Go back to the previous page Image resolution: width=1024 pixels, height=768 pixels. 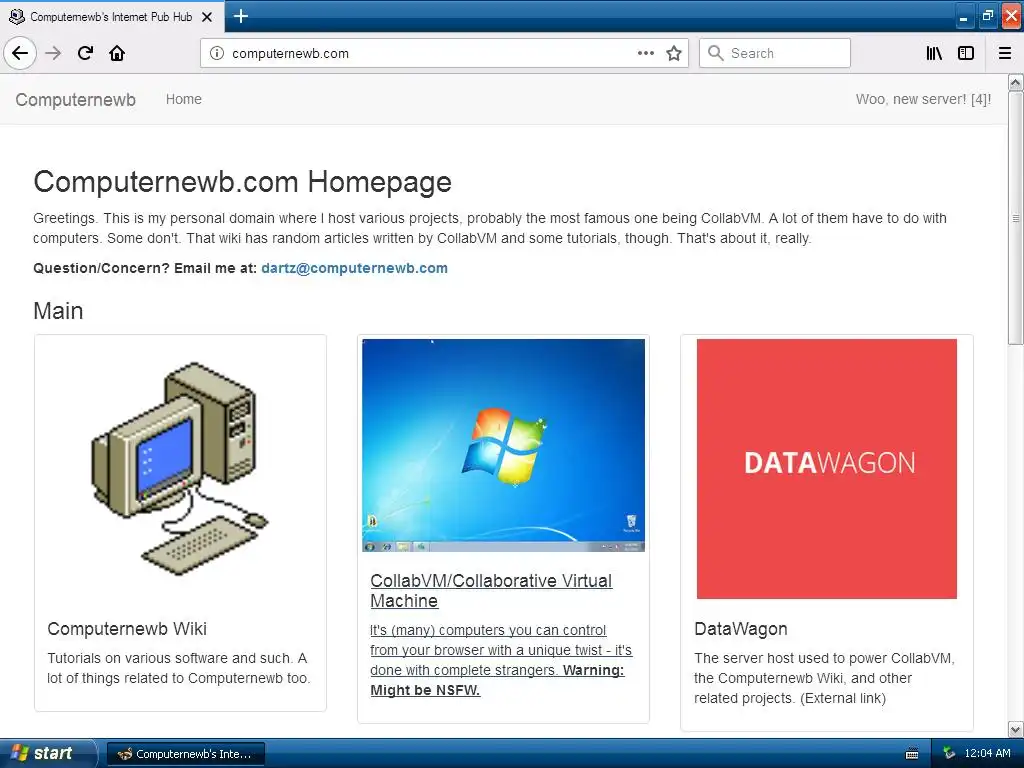[x=20, y=53]
